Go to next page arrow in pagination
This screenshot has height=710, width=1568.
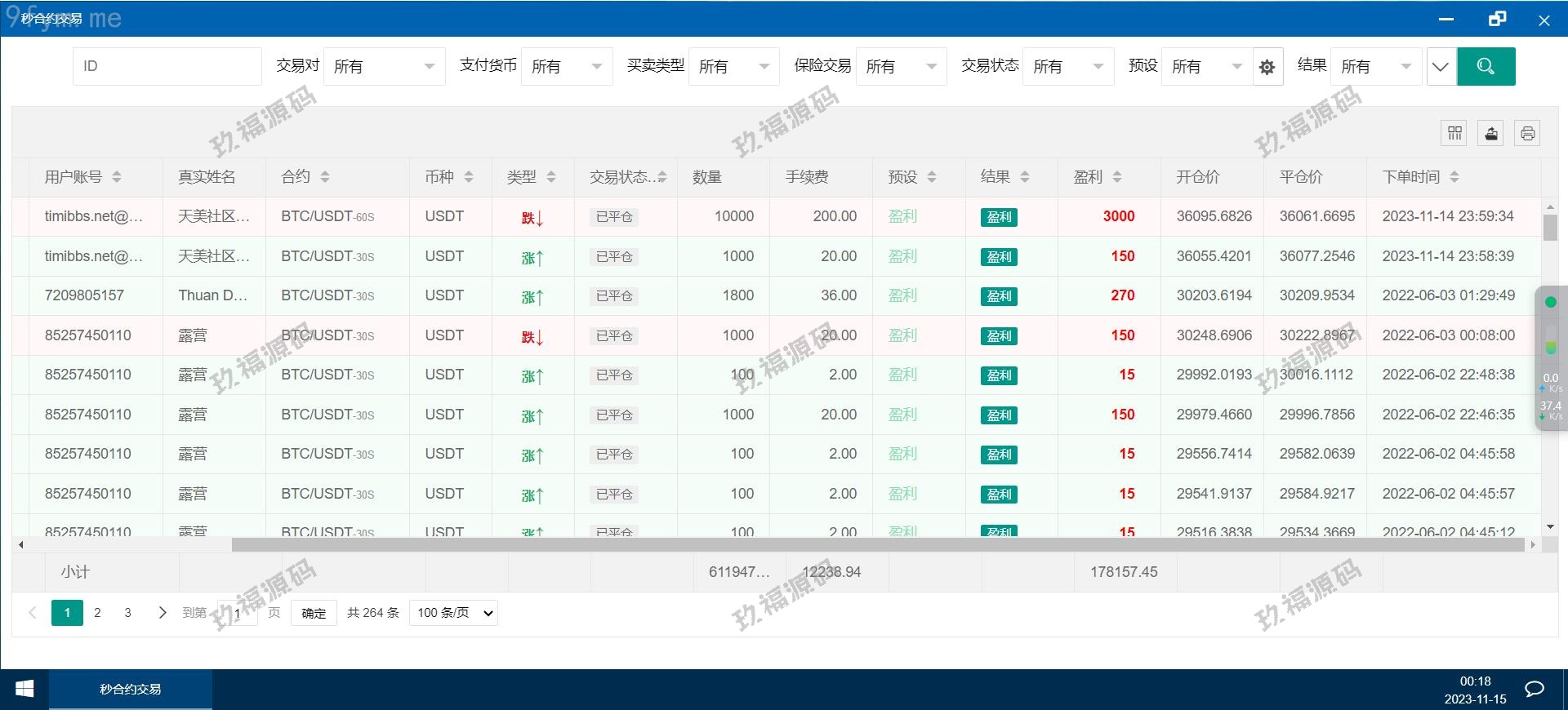(x=162, y=613)
